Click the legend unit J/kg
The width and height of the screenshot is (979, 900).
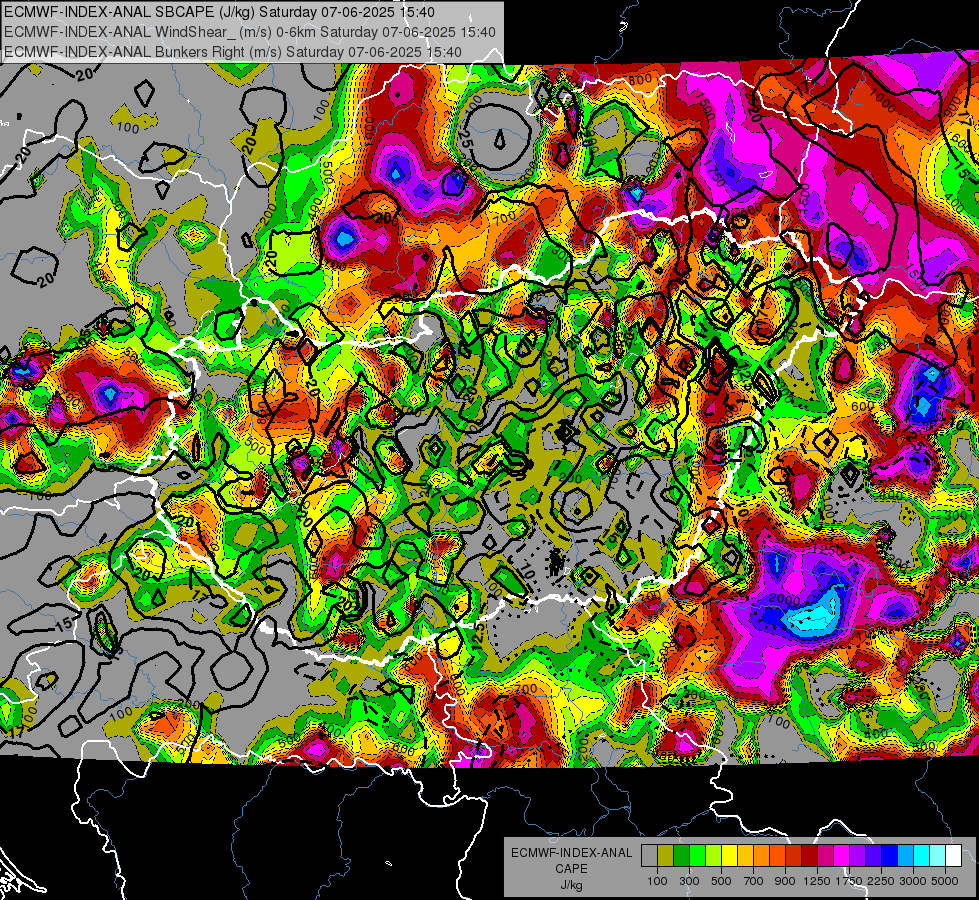point(571,886)
